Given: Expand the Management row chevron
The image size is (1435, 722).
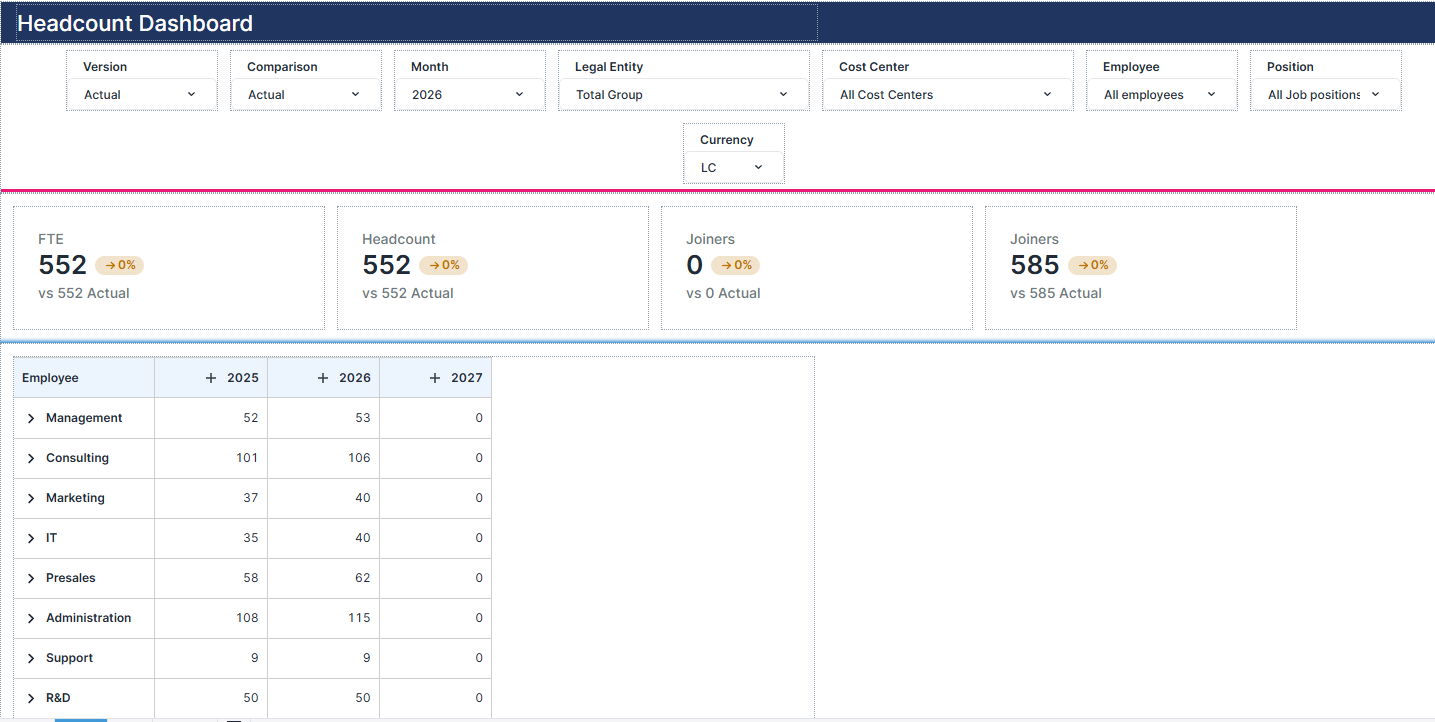Looking at the screenshot, I should [x=31, y=418].
